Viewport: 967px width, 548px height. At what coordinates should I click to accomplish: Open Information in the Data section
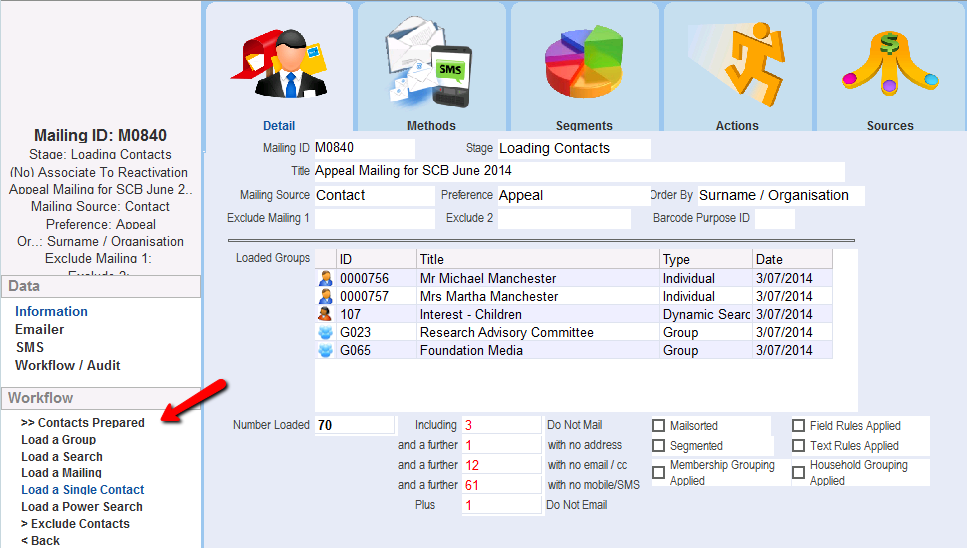(x=51, y=311)
